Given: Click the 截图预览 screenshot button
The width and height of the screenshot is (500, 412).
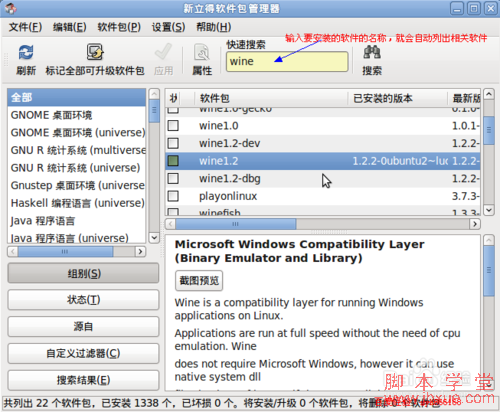Looking at the screenshot, I should coord(199,281).
